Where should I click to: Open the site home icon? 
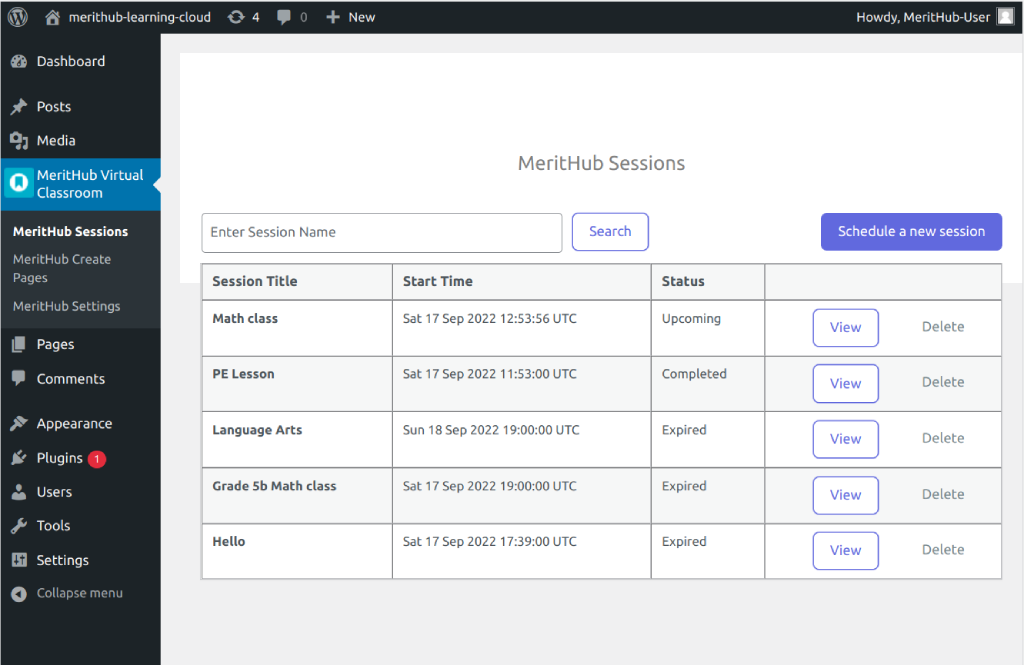(52, 17)
